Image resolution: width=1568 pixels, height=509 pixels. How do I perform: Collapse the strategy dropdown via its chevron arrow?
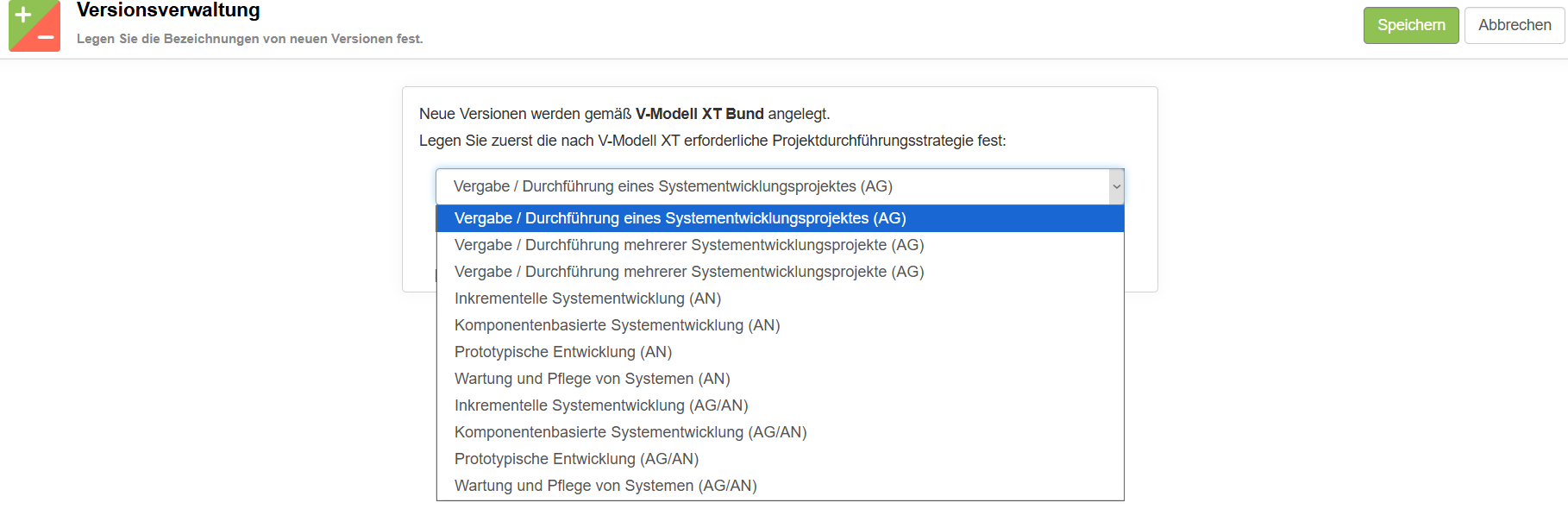1116,186
